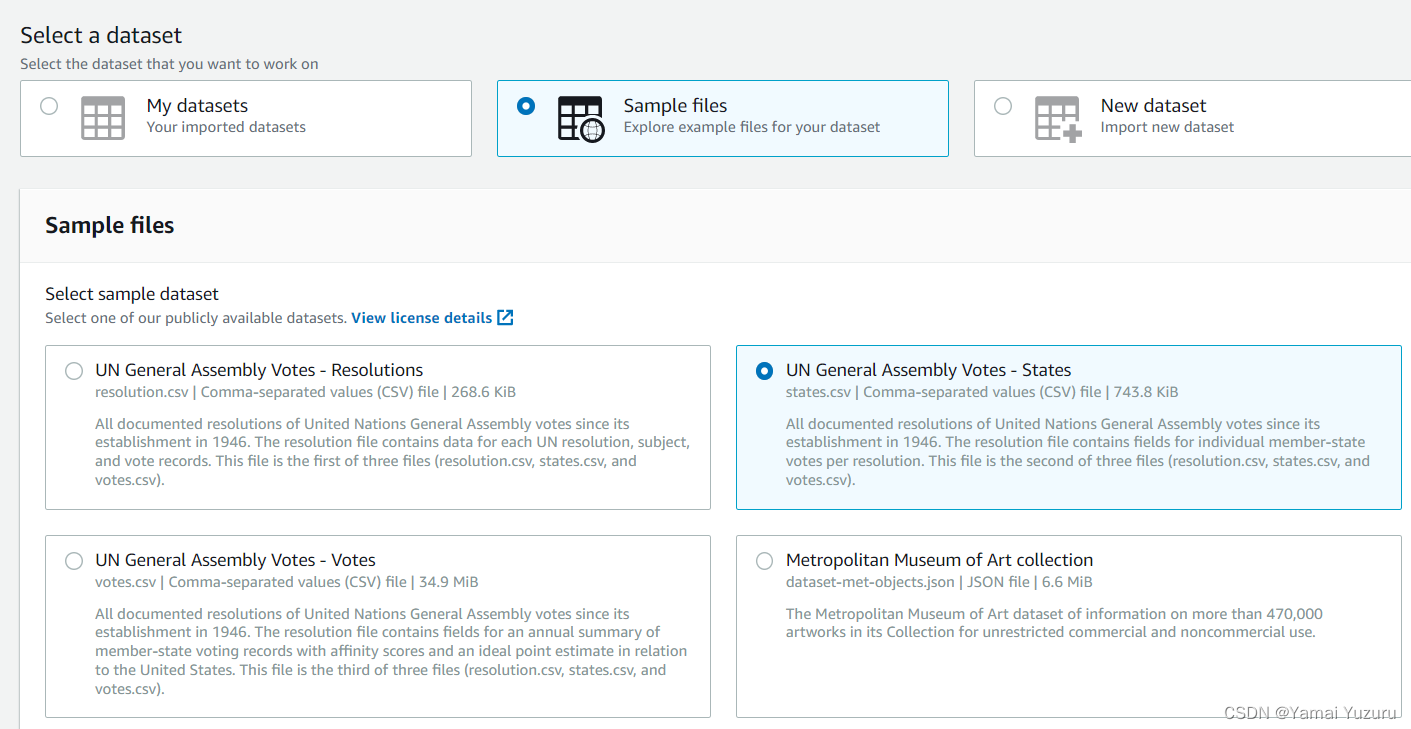Click the states.csv dataset description text

[1078, 452]
